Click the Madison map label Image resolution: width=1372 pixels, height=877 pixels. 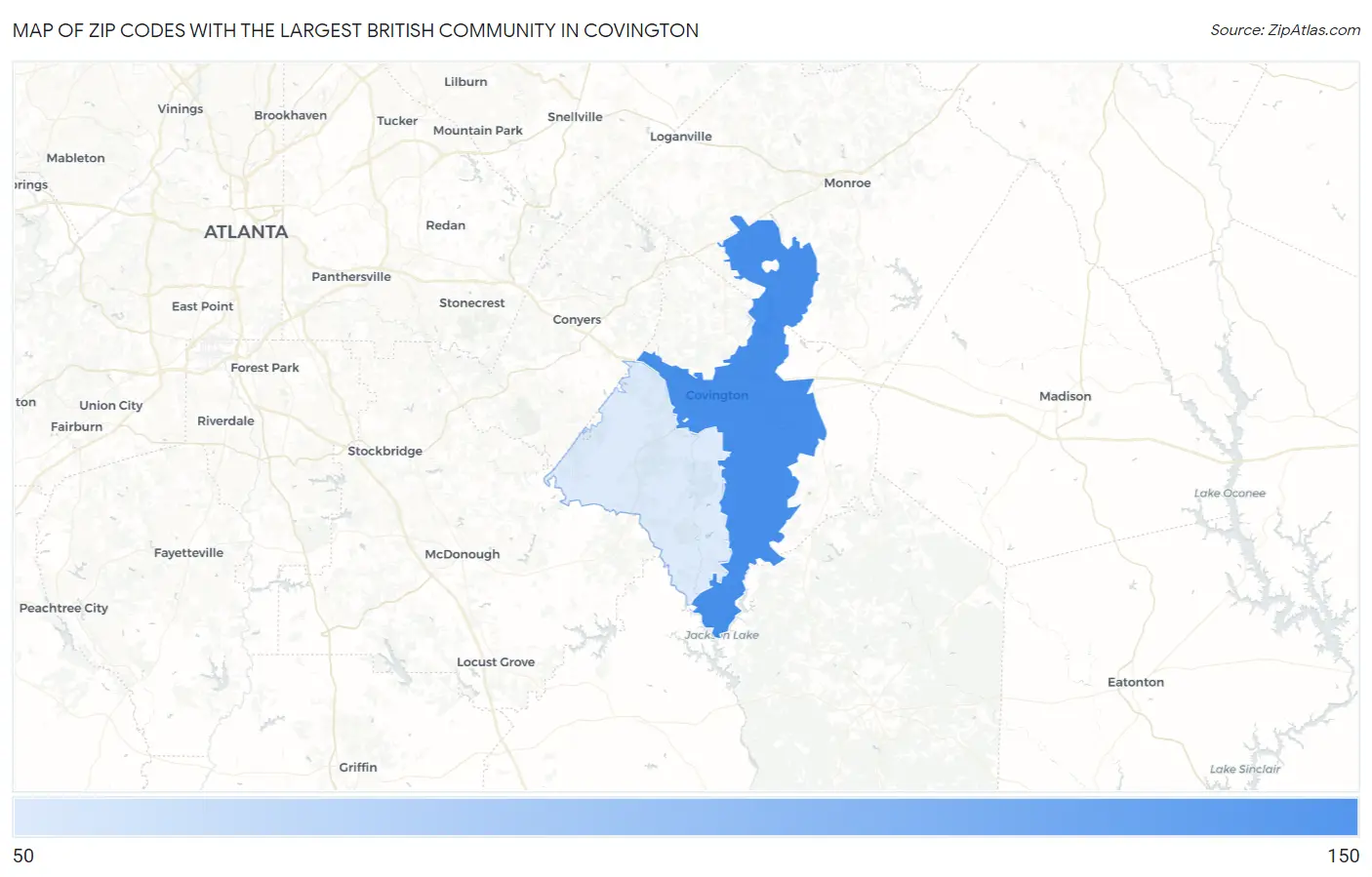pyautogui.click(x=1065, y=396)
